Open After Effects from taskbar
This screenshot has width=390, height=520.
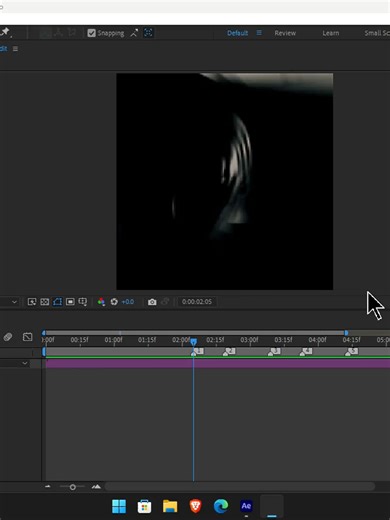[246, 506]
